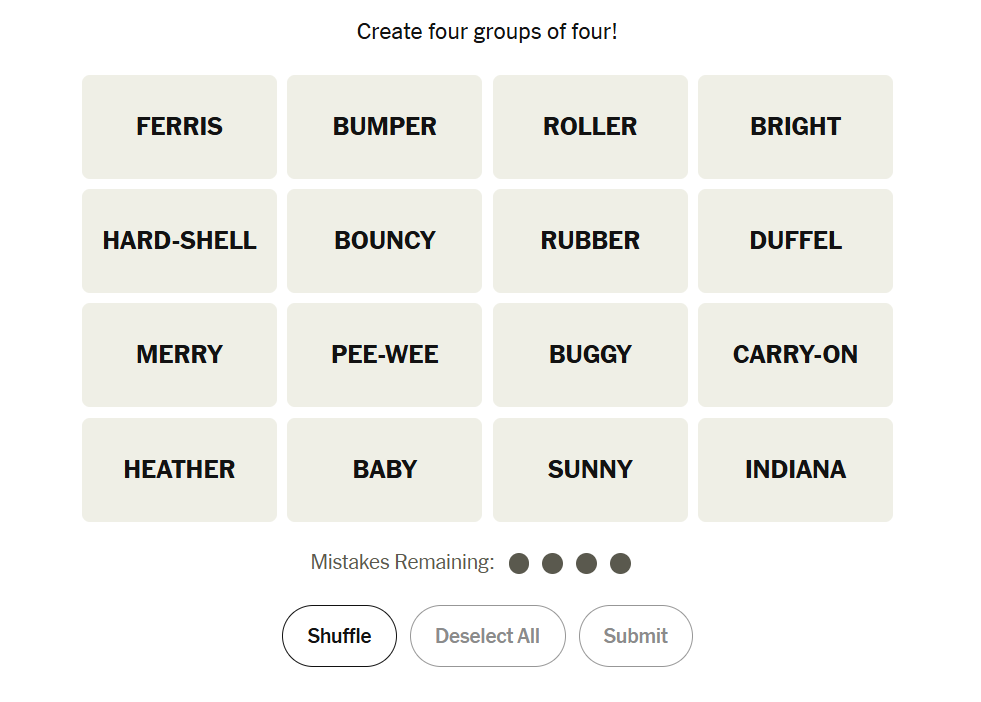
Task: Select the HEATHER tile
Action: tap(179, 470)
